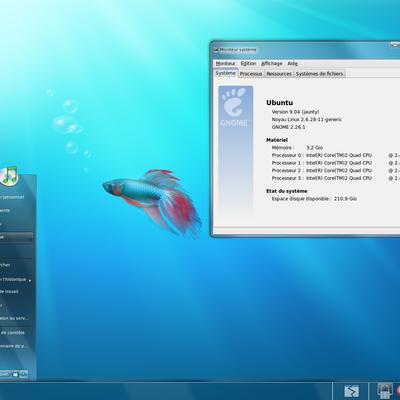400x400 pixels.
Task: Open the Affichage menu
Action: coord(272,63)
